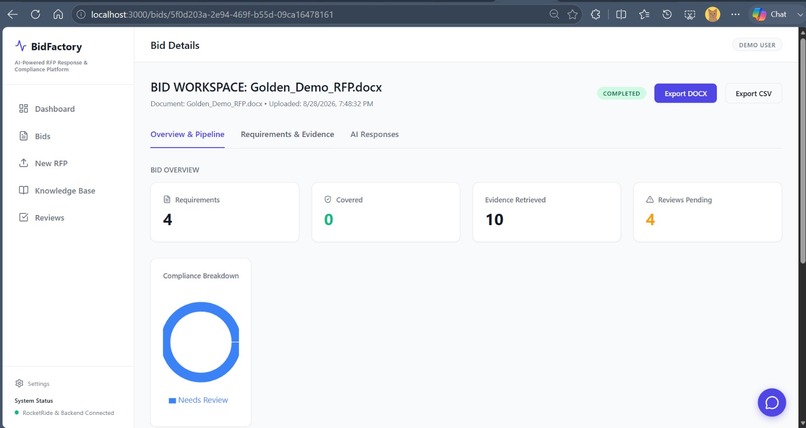
Task: Click the Covered shield icon
Action: tap(327, 199)
